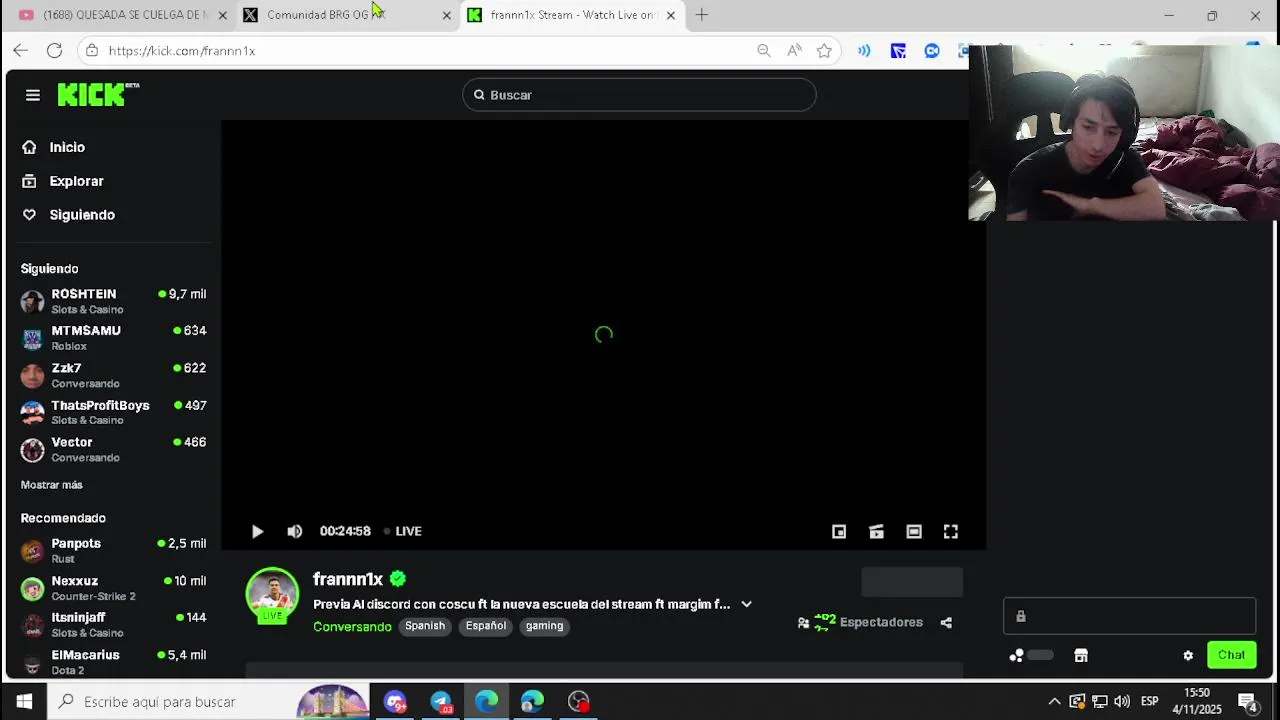Image resolution: width=1280 pixels, height=720 pixels.
Task: Add page to favorites star
Action: (x=824, y=50)
